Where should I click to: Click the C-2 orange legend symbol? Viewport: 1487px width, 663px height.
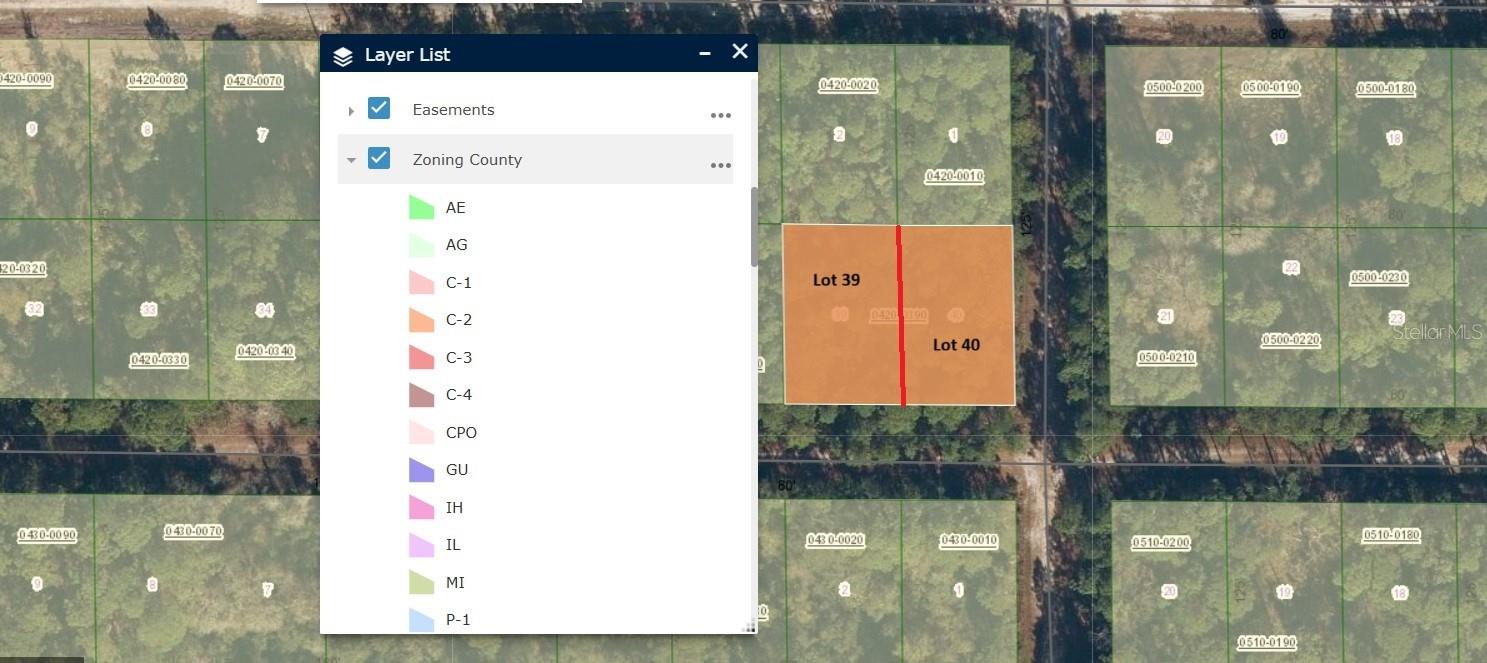click(x=421, y=320)
